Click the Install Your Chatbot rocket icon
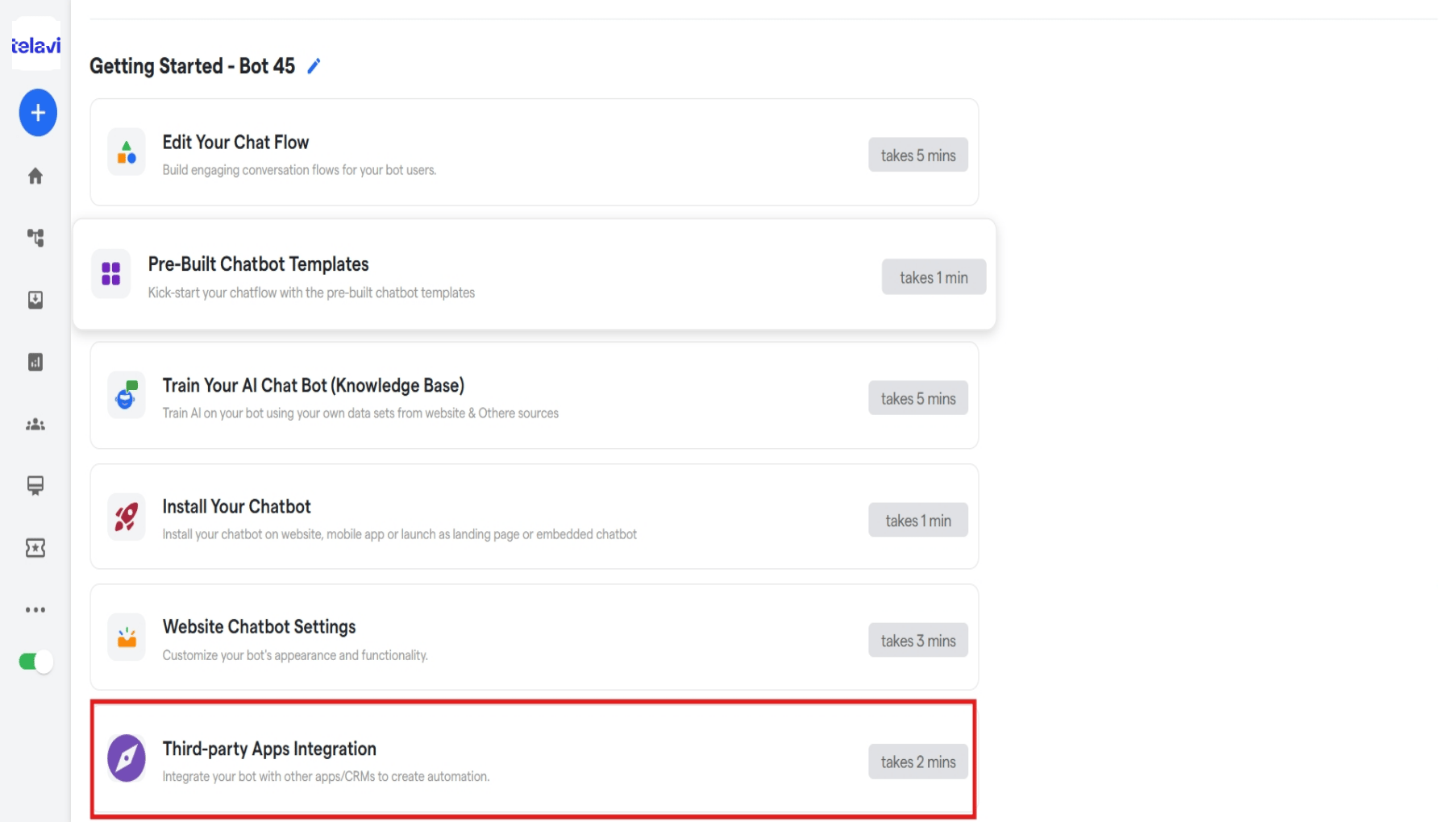Viewport: 1456px width, 822px height. coord(127,517)
